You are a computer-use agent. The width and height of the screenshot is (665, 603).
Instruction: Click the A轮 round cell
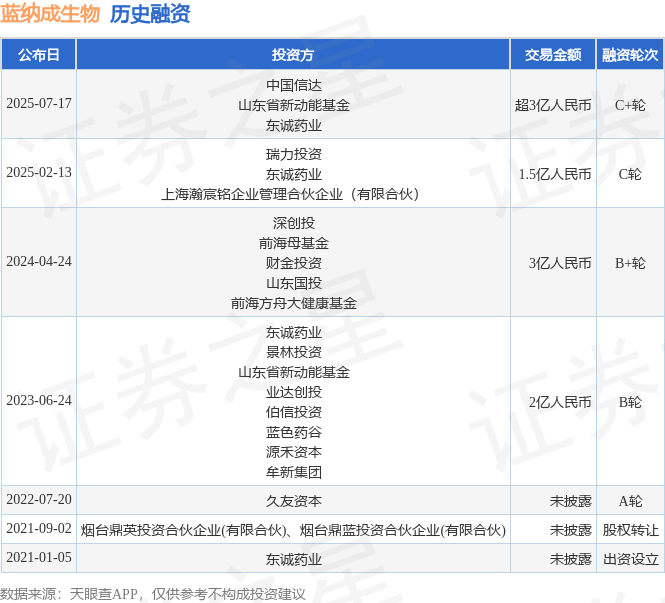pos(630,501)
